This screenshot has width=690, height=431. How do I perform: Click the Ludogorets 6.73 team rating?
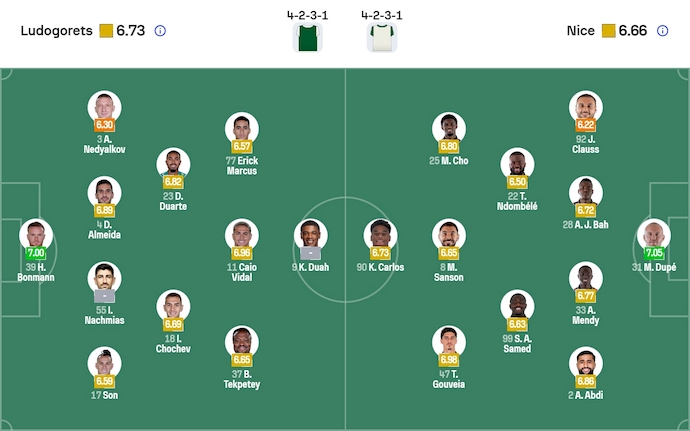point(131,31)
